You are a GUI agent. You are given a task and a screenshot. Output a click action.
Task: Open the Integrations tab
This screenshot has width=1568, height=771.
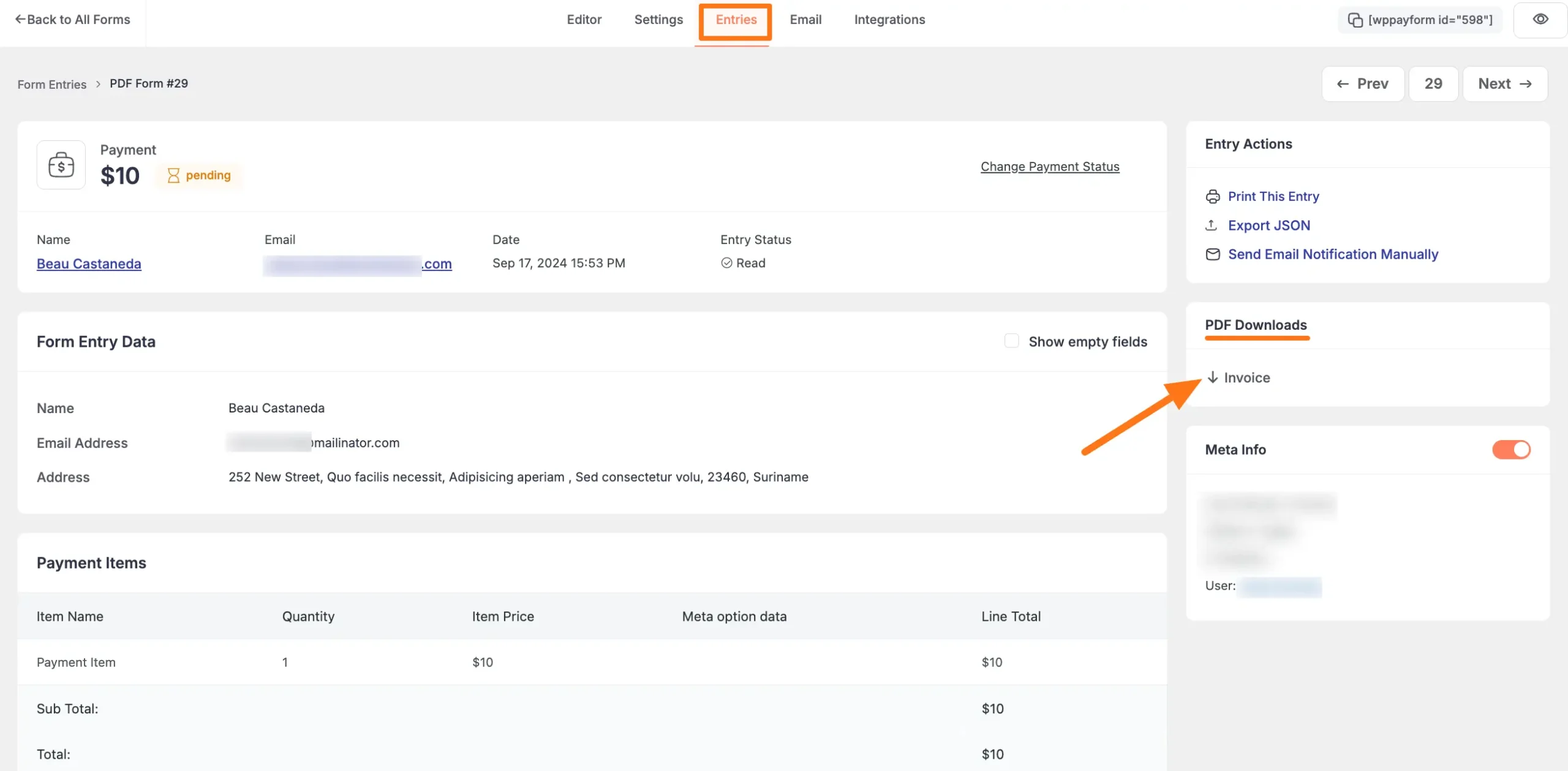point(889,20)
